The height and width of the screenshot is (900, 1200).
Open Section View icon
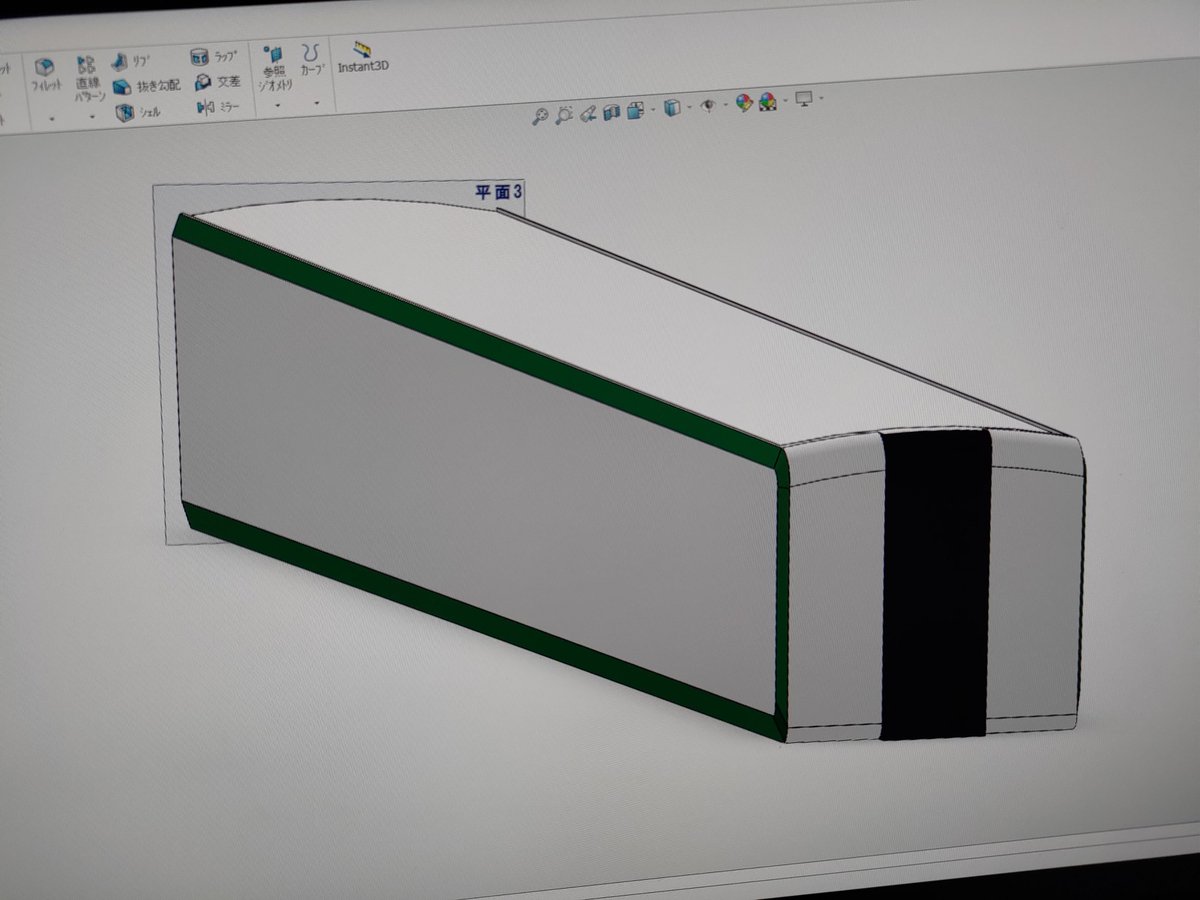tap(611, 111)
